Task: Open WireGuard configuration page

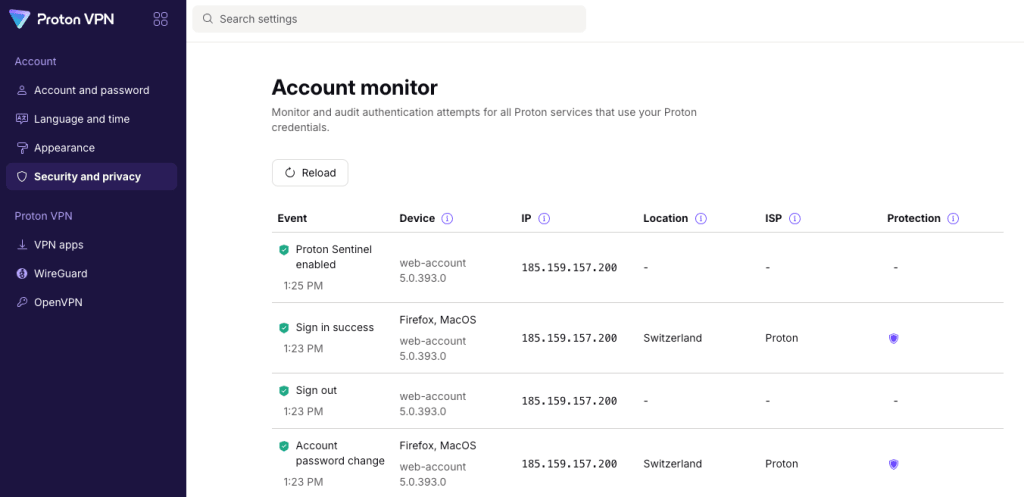Action: pos(91,274)
